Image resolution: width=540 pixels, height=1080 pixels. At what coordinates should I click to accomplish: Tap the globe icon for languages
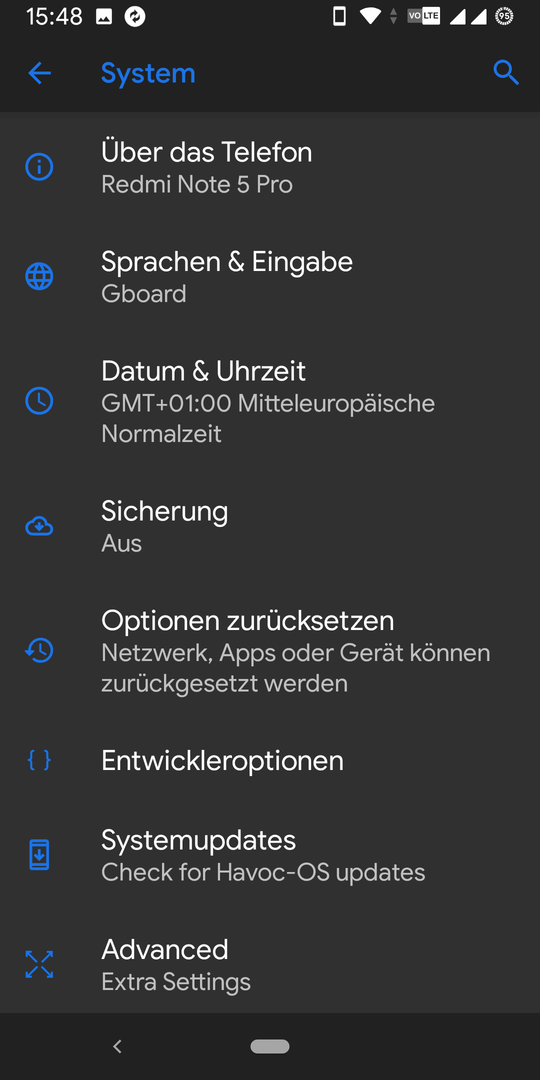click(x=39, y=277)
